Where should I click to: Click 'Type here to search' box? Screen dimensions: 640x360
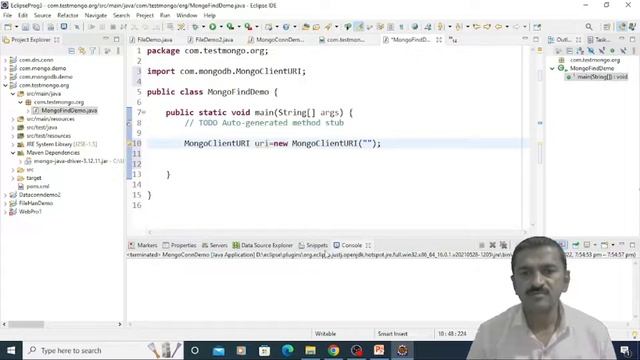click(103, 350)
